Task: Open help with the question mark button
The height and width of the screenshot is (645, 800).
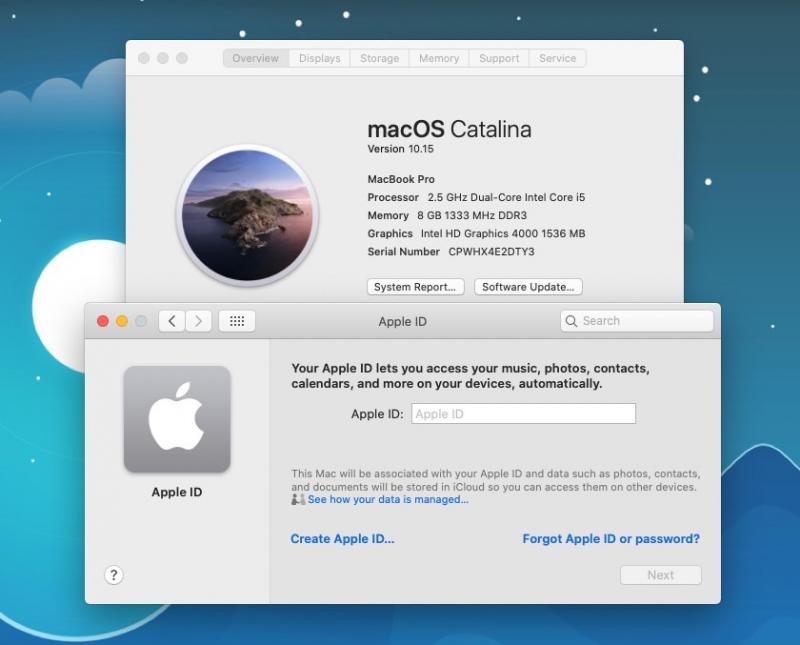Action: [x=114, y=575]
